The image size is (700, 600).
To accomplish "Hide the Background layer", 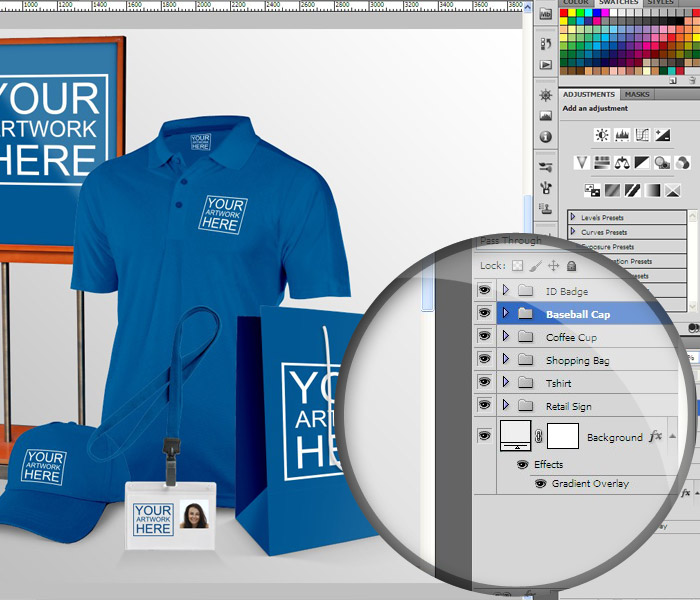I will pyautogui.click(x=484, y=435).
